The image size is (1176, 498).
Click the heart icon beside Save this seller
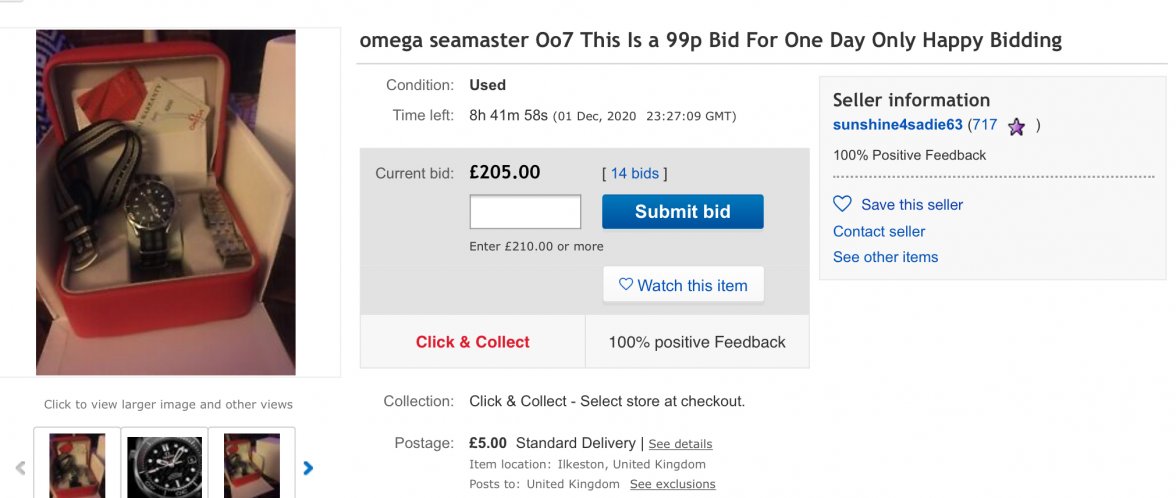tap(842, 204)
